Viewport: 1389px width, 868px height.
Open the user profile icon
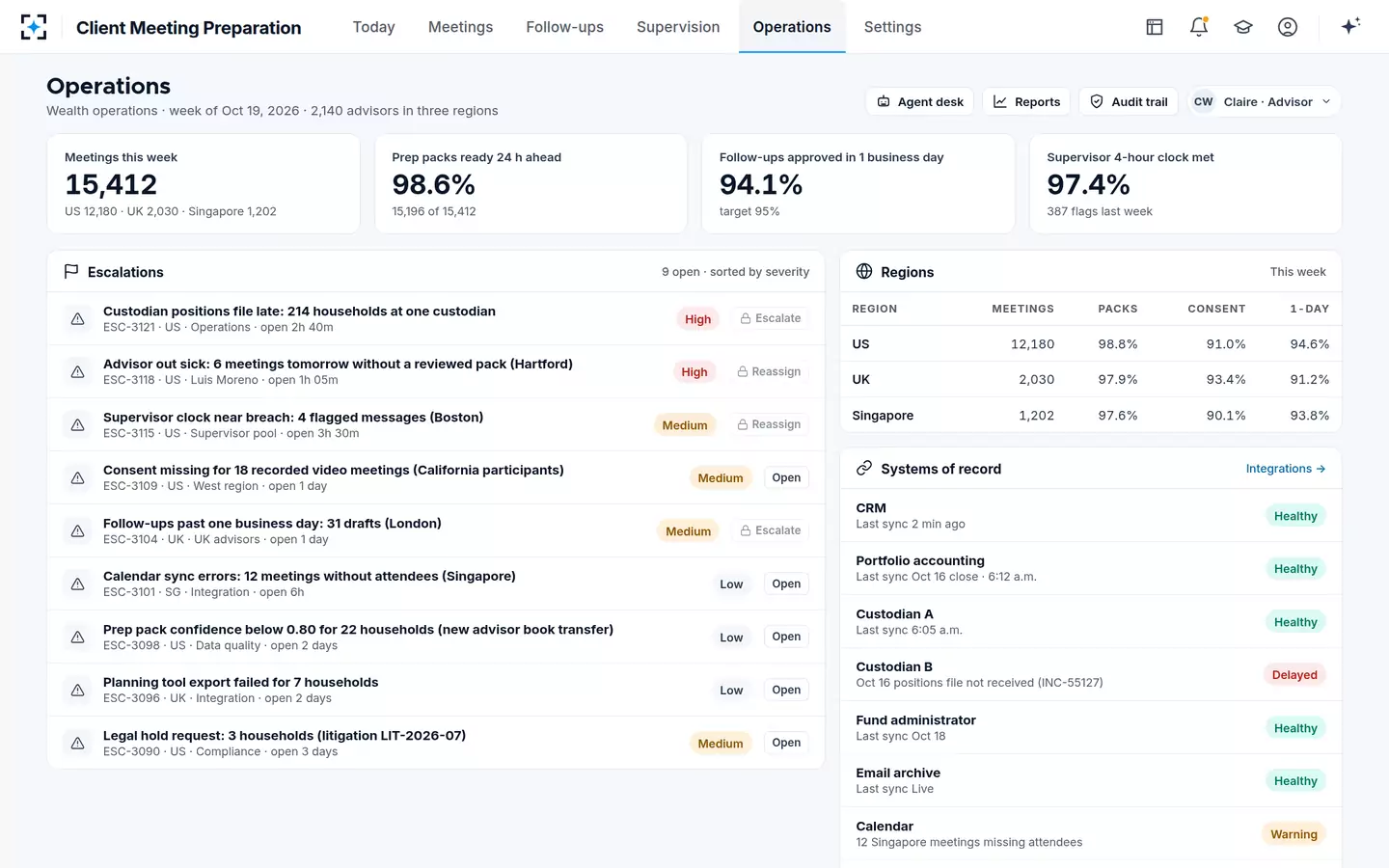pyautogui.click(x=1288, y=27)
